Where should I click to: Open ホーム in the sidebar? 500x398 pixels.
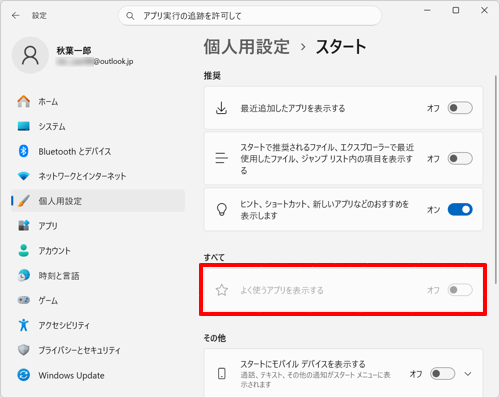click(98, 101)
